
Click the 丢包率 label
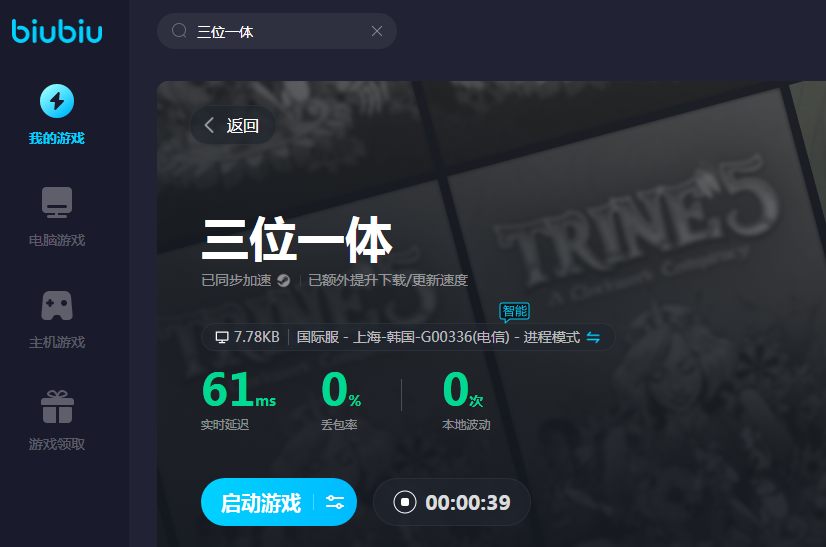coord(339,425)
